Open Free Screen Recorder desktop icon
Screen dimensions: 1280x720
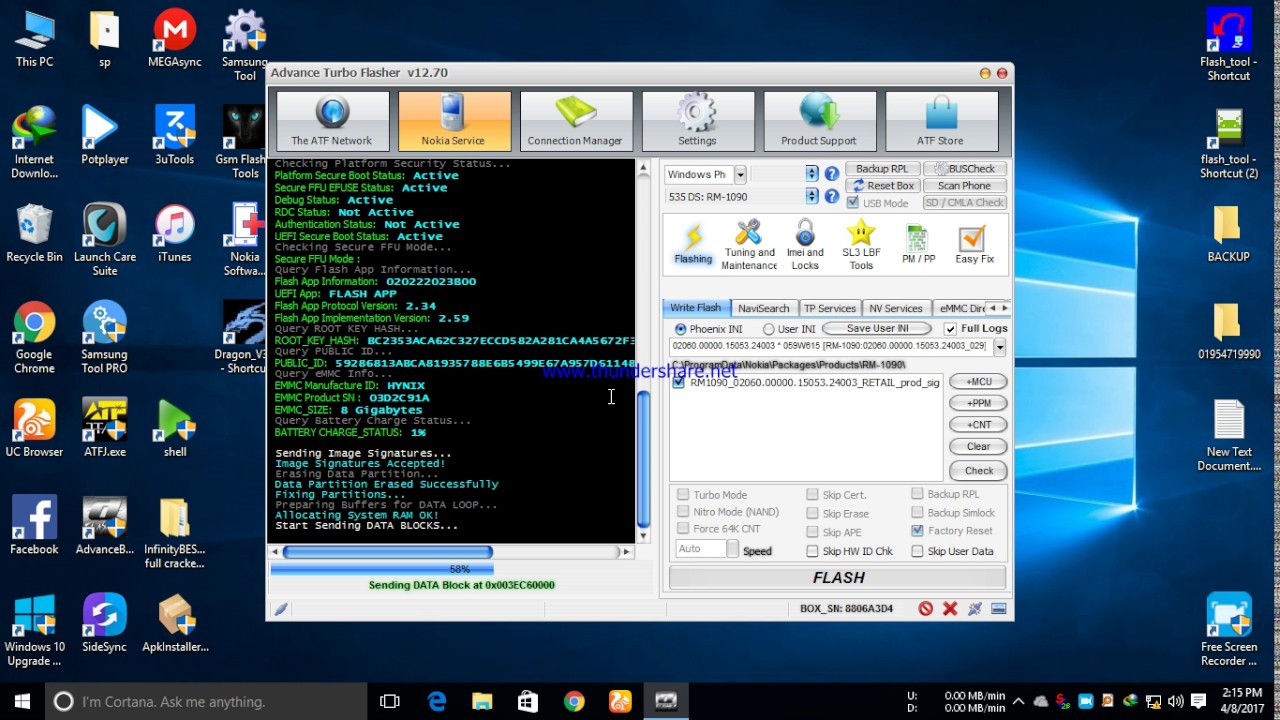(x=1229, y=630)
